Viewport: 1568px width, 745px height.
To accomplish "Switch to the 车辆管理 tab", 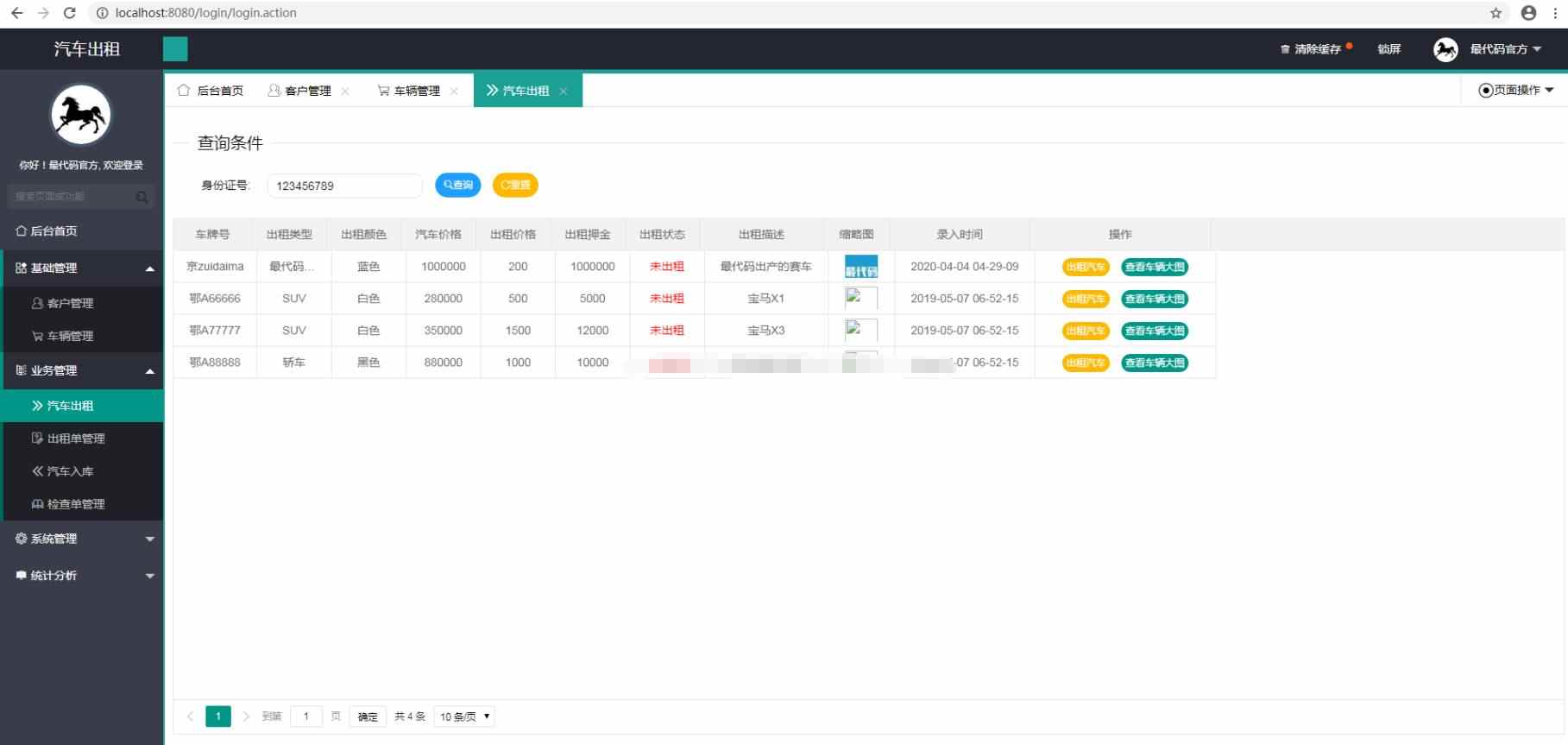I will [x=409, y=91].
